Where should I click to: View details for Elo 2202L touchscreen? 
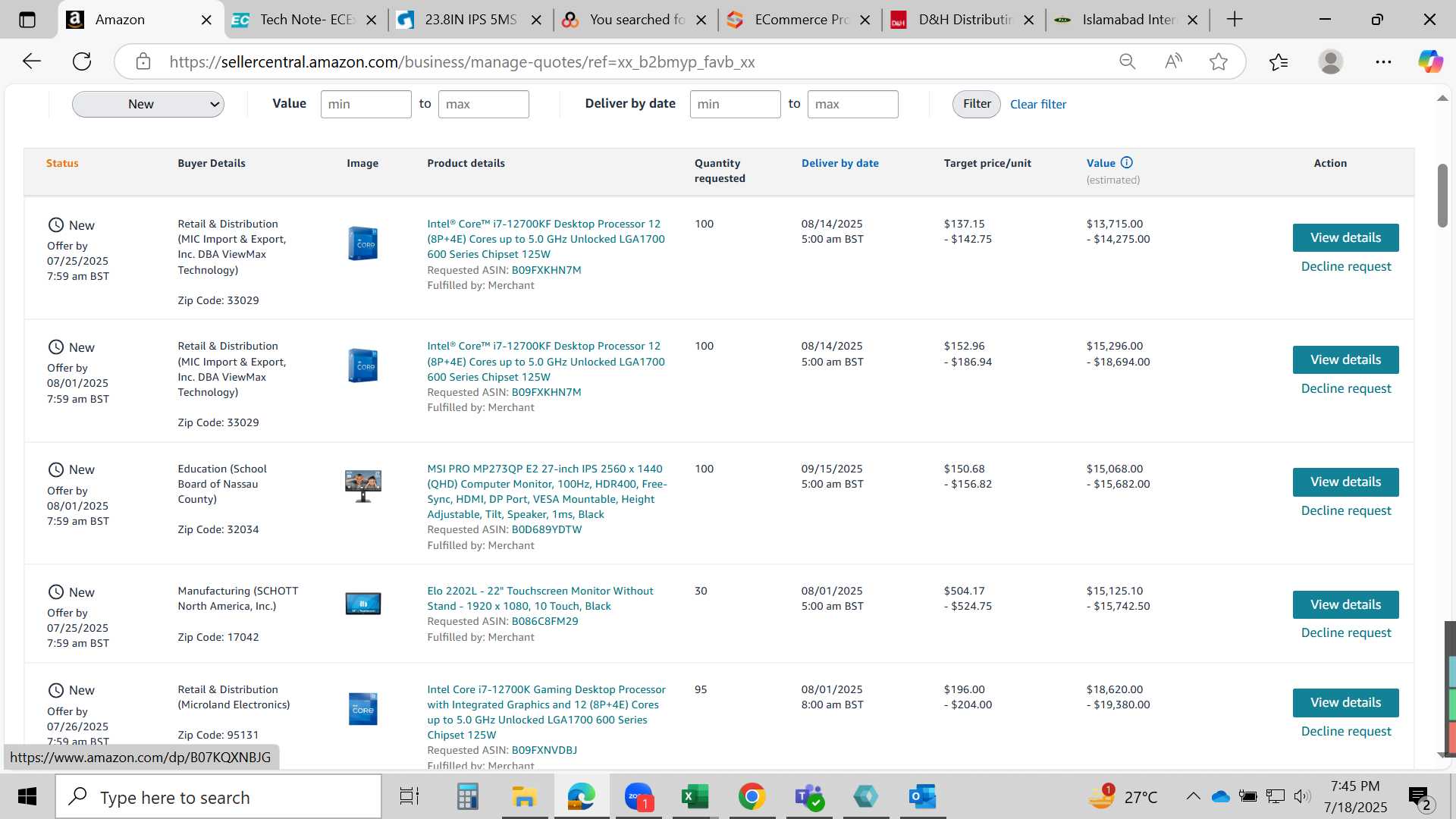(x=1345, y=604)
